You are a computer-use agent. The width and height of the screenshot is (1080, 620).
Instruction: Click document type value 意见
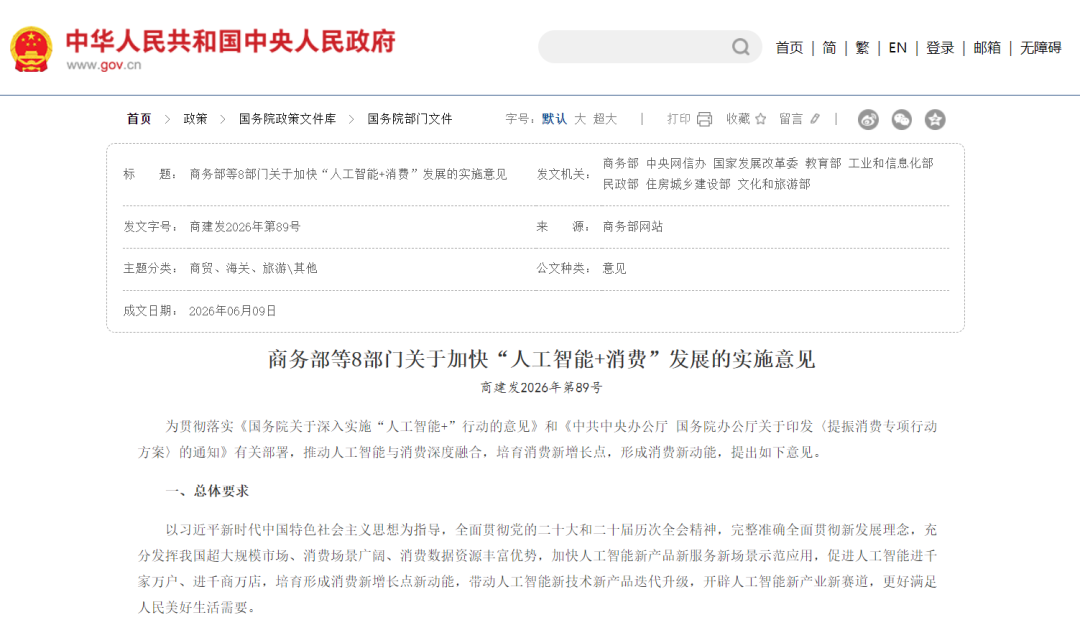pos(614,269)
